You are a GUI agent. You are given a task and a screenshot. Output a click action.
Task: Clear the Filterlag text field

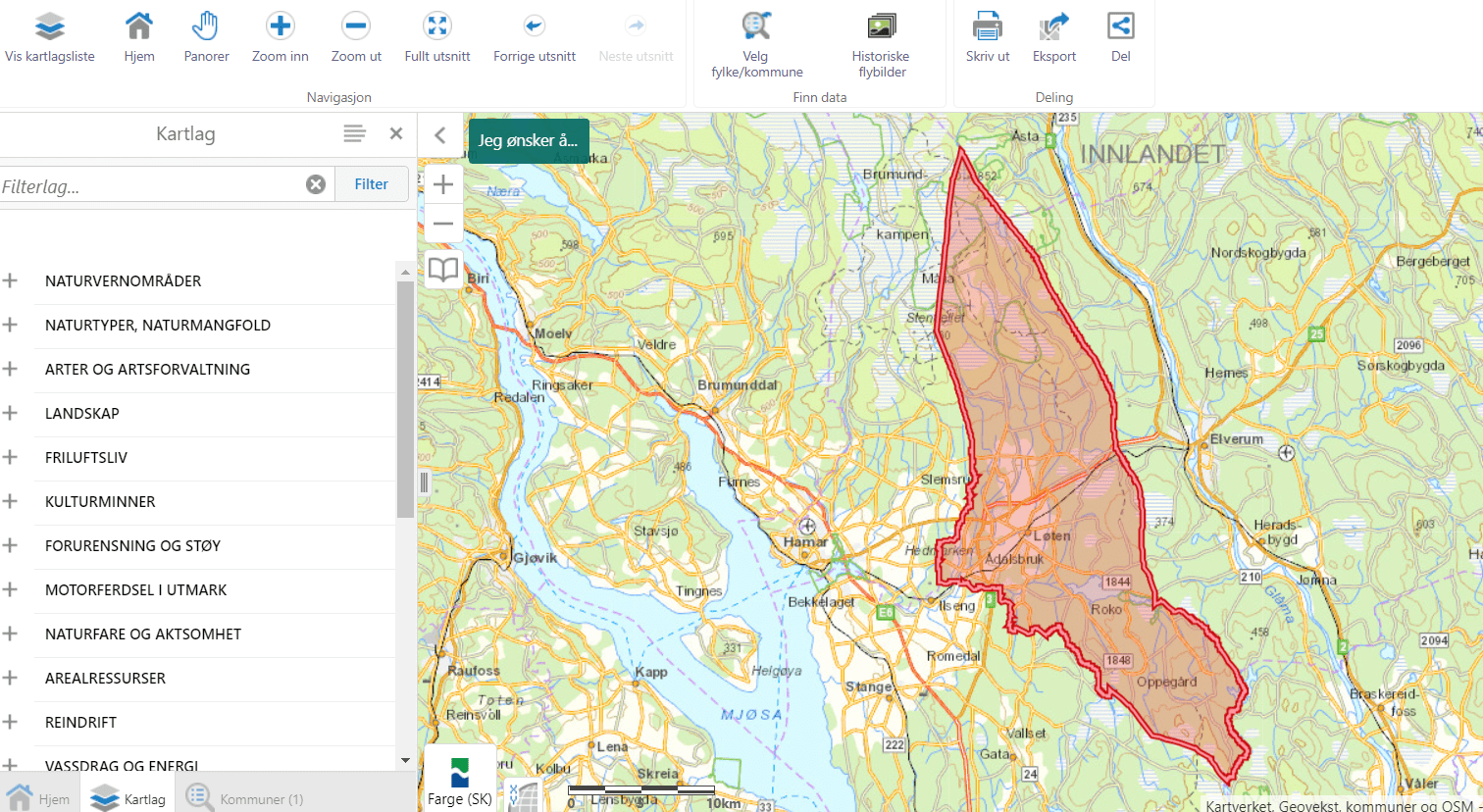[316, 184]
